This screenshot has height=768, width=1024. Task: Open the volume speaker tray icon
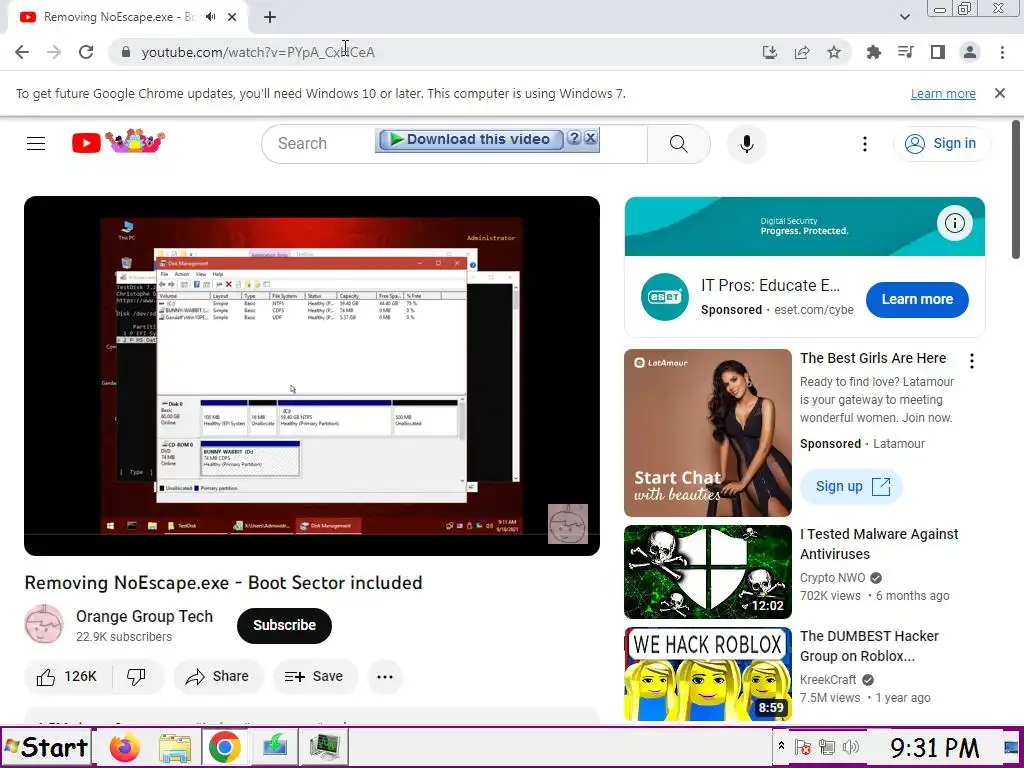point(851,747)
